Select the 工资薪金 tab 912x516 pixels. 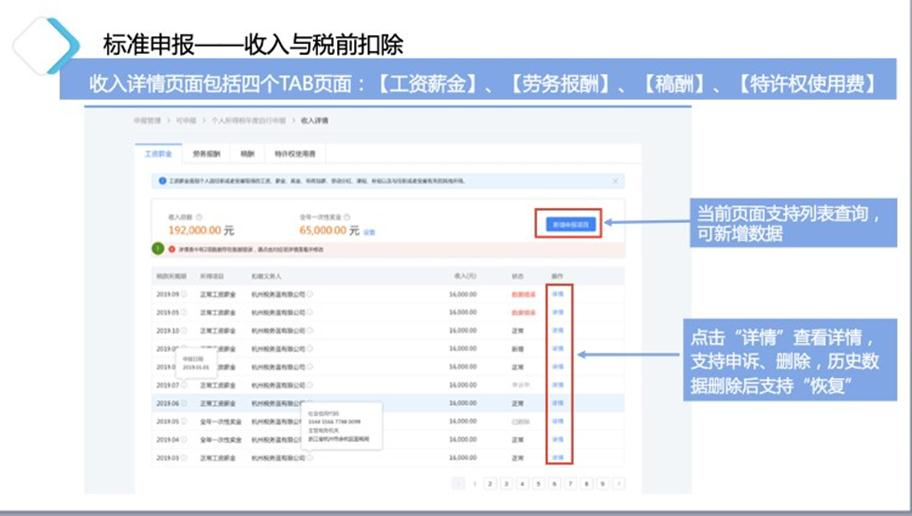158,154
